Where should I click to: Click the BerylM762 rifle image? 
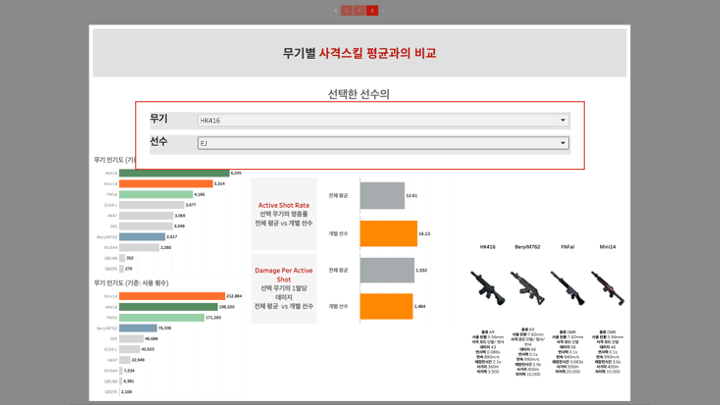coord(528,288)
